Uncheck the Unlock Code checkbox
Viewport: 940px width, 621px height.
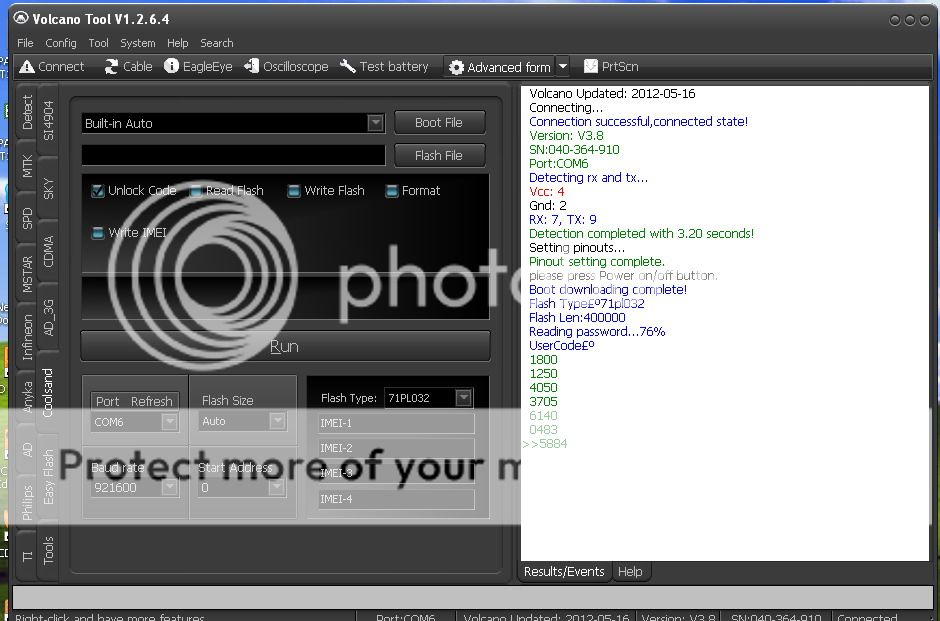(97, 191)
